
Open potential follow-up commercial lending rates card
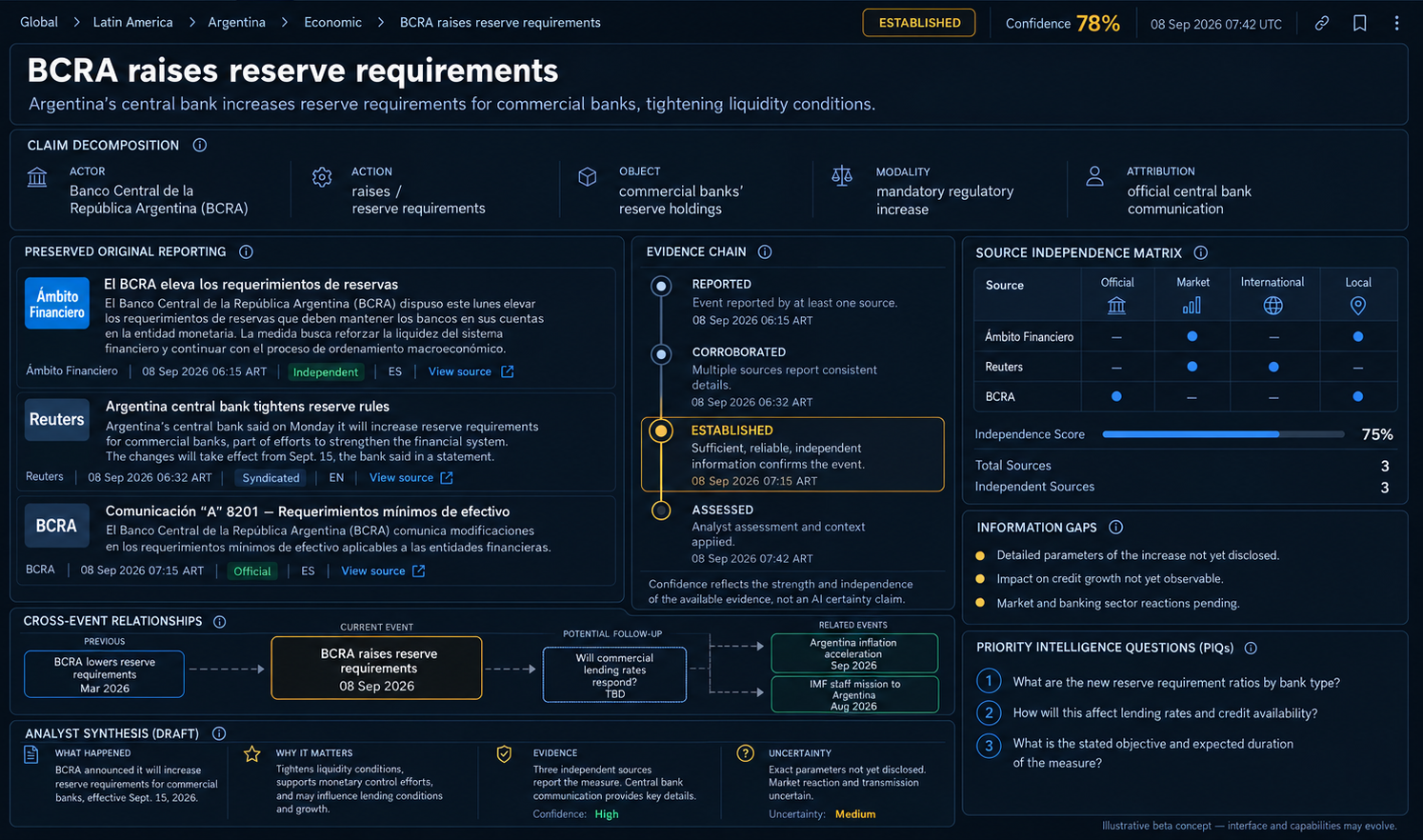click(614, 675)
